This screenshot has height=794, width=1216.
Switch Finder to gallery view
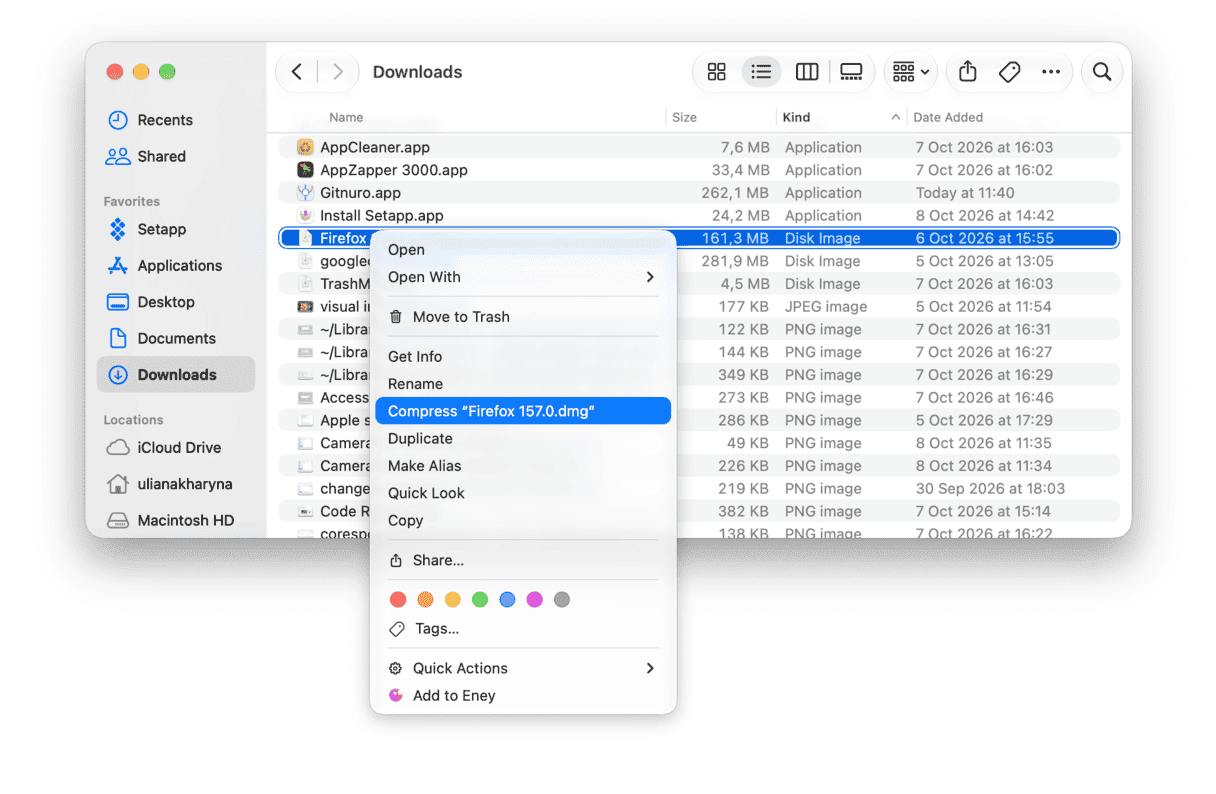point(851,72)
